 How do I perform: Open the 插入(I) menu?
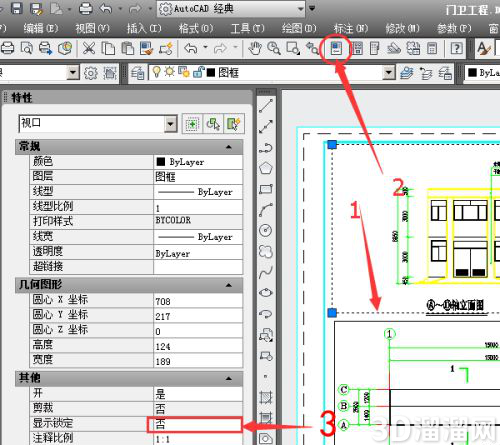pyautogui.click(x=144, y=29)
